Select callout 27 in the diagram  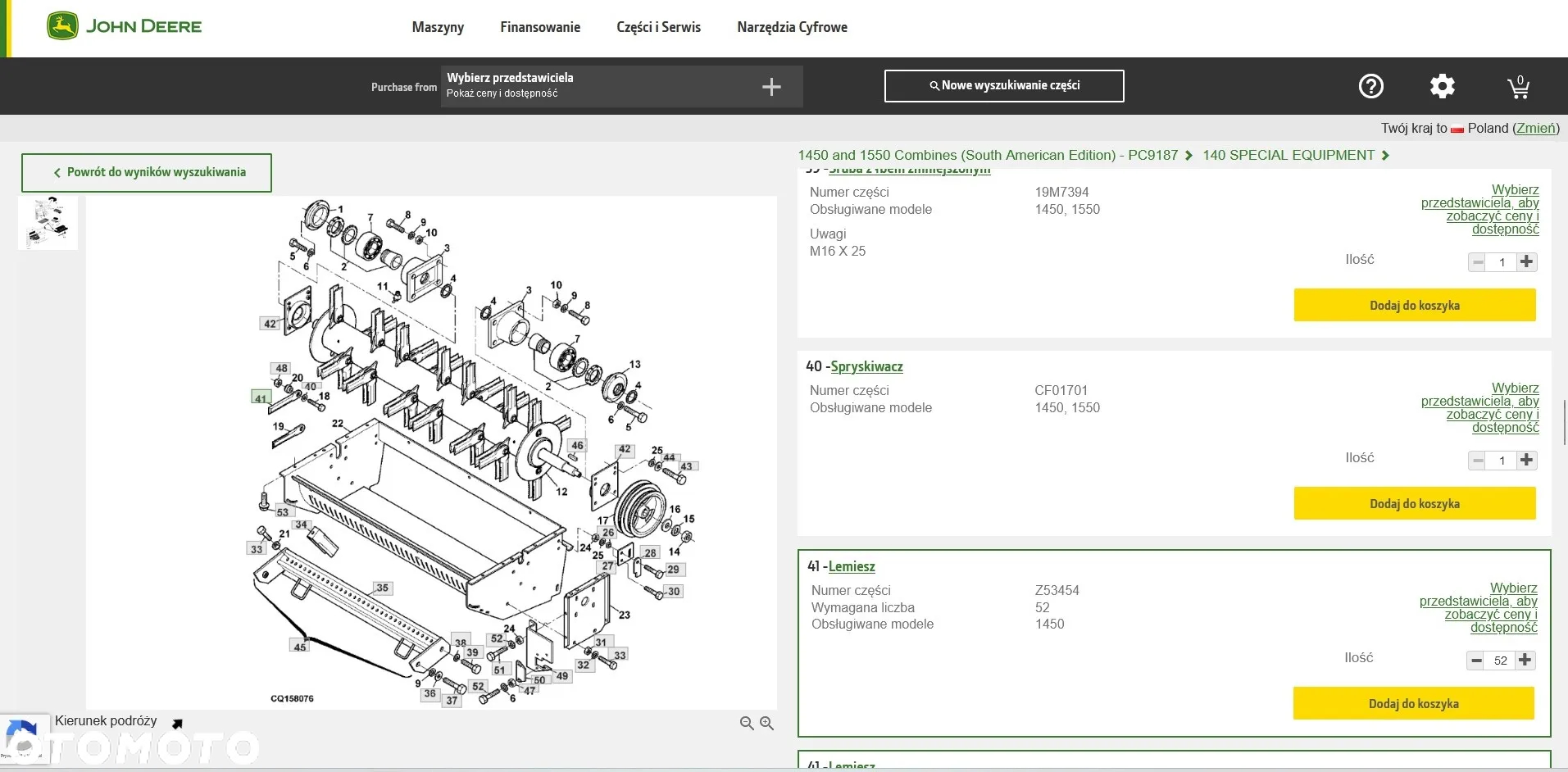(607, 565)
